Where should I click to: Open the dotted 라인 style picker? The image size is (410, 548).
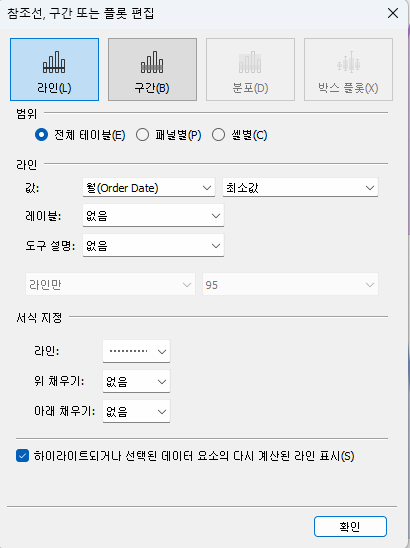[136, 351]
